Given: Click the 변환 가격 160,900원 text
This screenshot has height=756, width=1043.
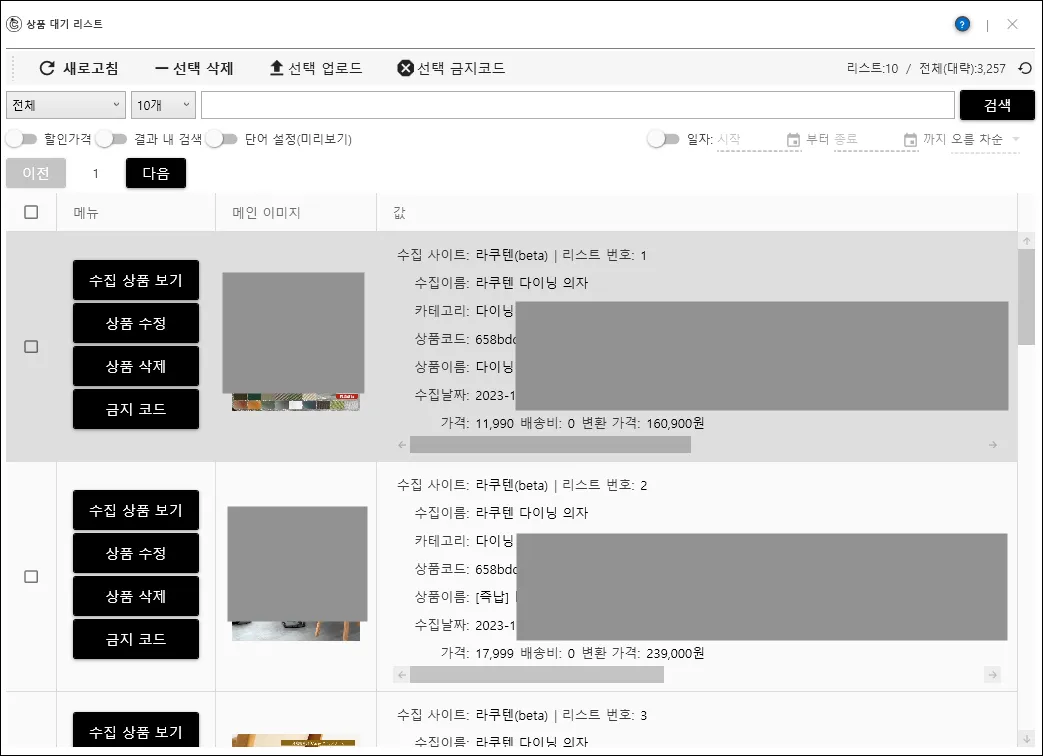Looking at the screenshot, I should point(643,423).
